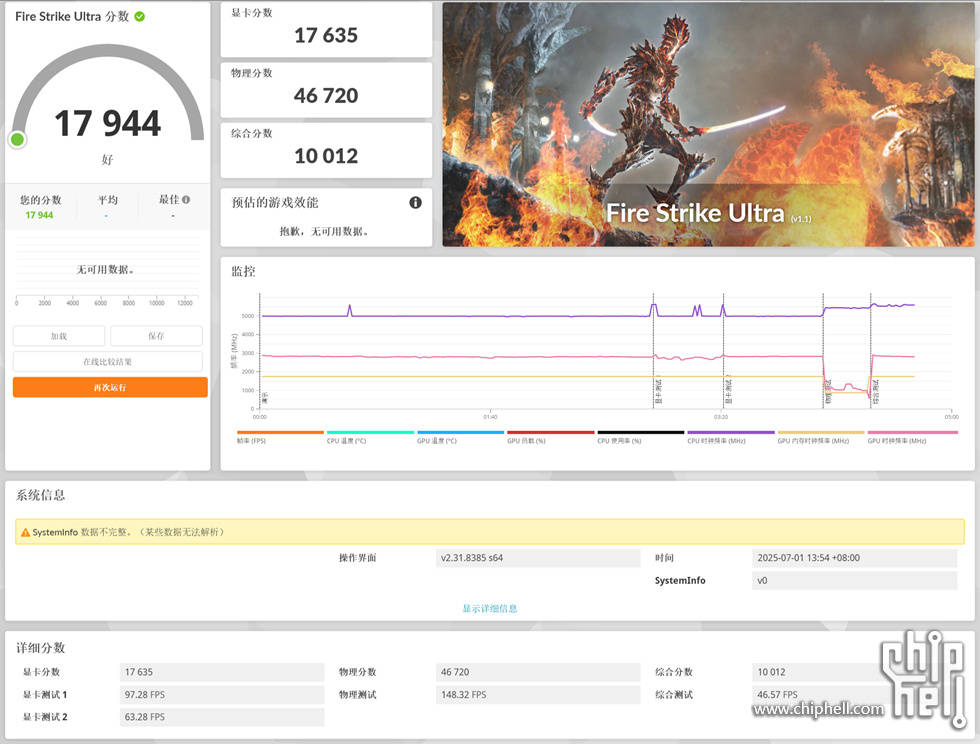The width and height of the screenshot is (980, 744).
Task: Select the pink GPU 时钟频率 legend bar
Action: [x=912, y=432]
